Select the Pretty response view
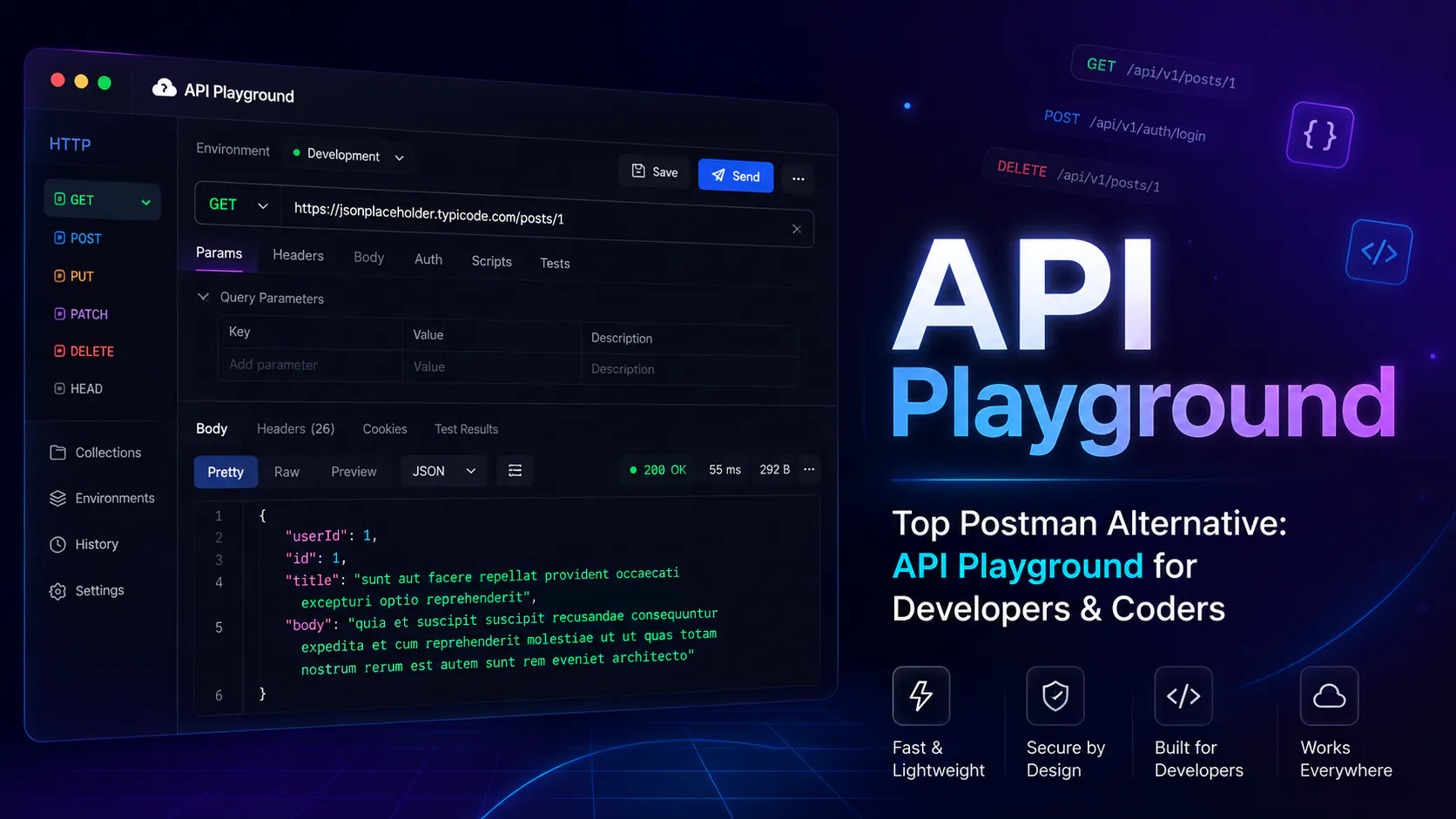Viewport: 1456px width, 819px height. click(x=226, y=472)
